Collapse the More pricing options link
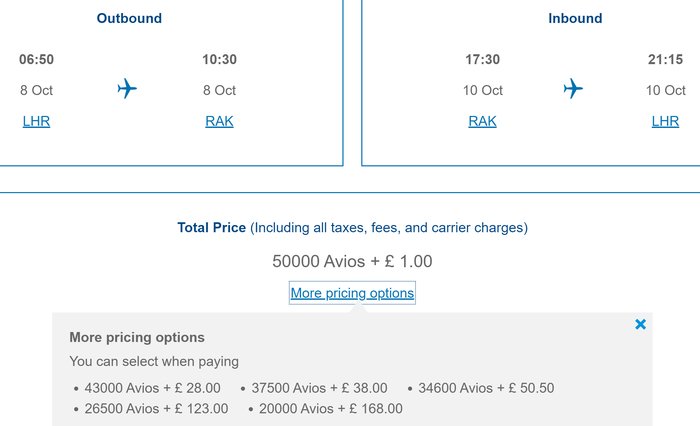This screenshot has height=426, width=700. coord(352,293)
